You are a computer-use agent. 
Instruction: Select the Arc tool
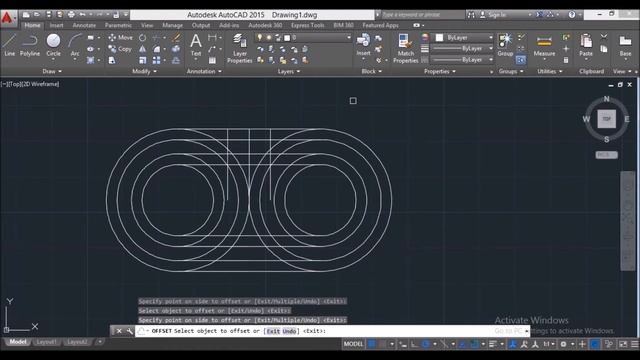[75, 46]
